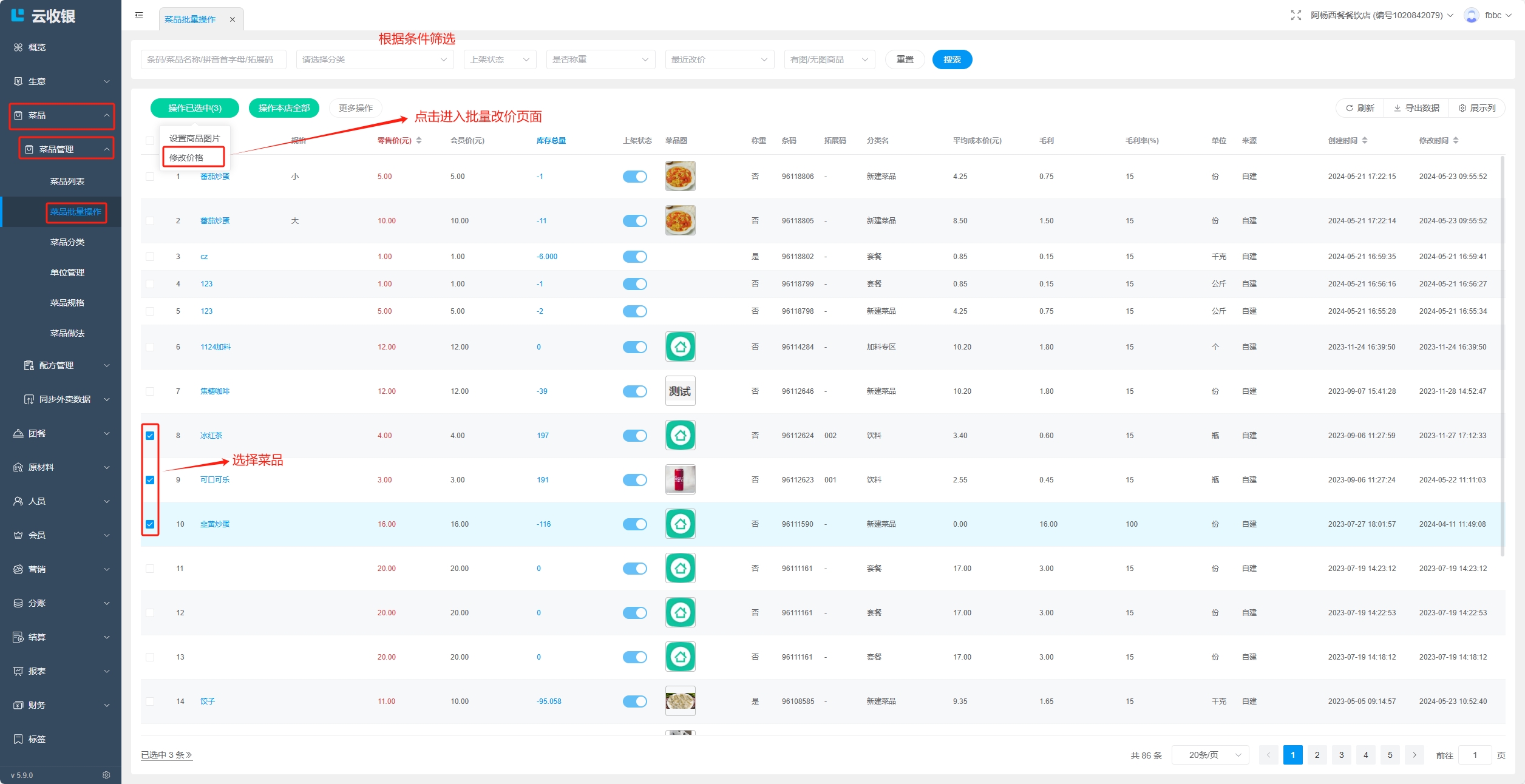Open the 20条/页 page size dropdown
Image resolution: width=1525 pixels, height=784 pixels.
[1209, 755]
